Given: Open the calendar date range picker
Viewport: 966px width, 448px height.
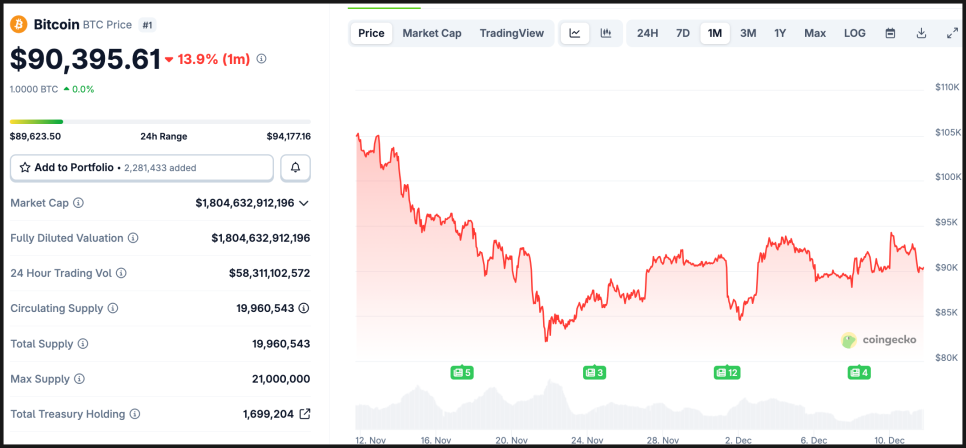Looking at the screenshot, I should tap(890, 33).
